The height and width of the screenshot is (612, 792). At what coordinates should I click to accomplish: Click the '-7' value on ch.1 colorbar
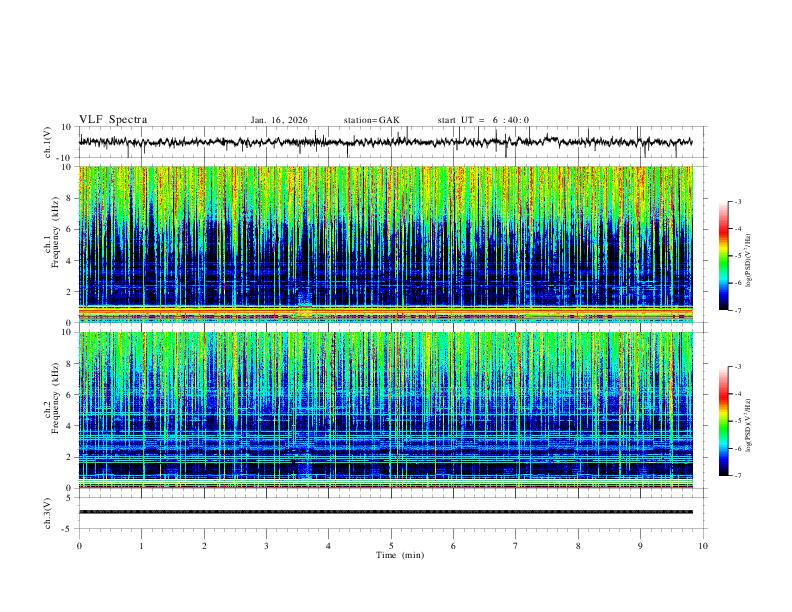[x=738, y=310]
